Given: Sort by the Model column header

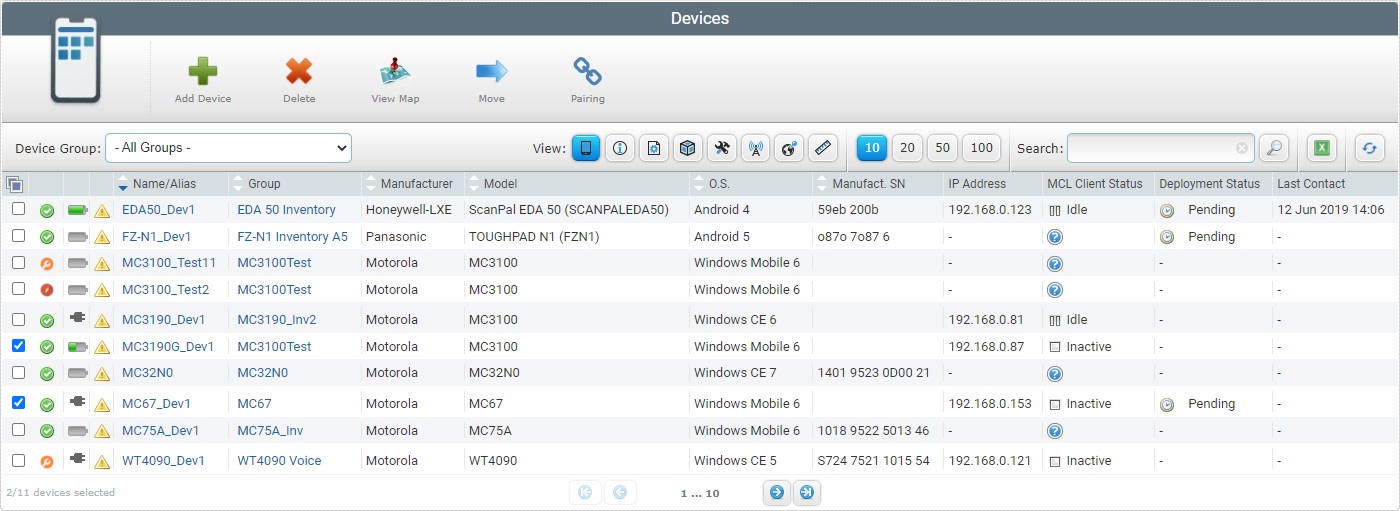Looking at the screenshot, I should (501, 184).
